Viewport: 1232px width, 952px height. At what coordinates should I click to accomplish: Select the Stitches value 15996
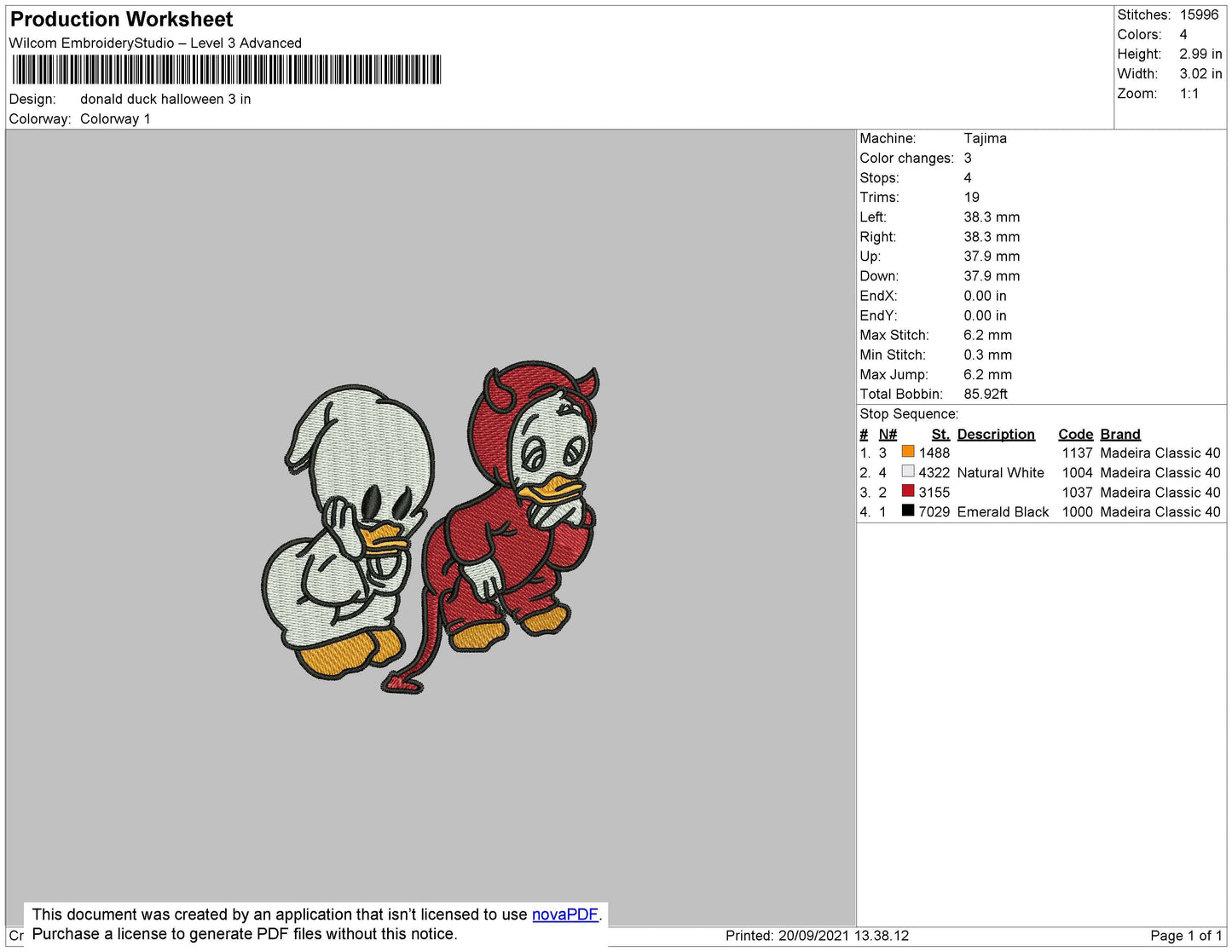pyautogui.click(x=1199, y=14)
